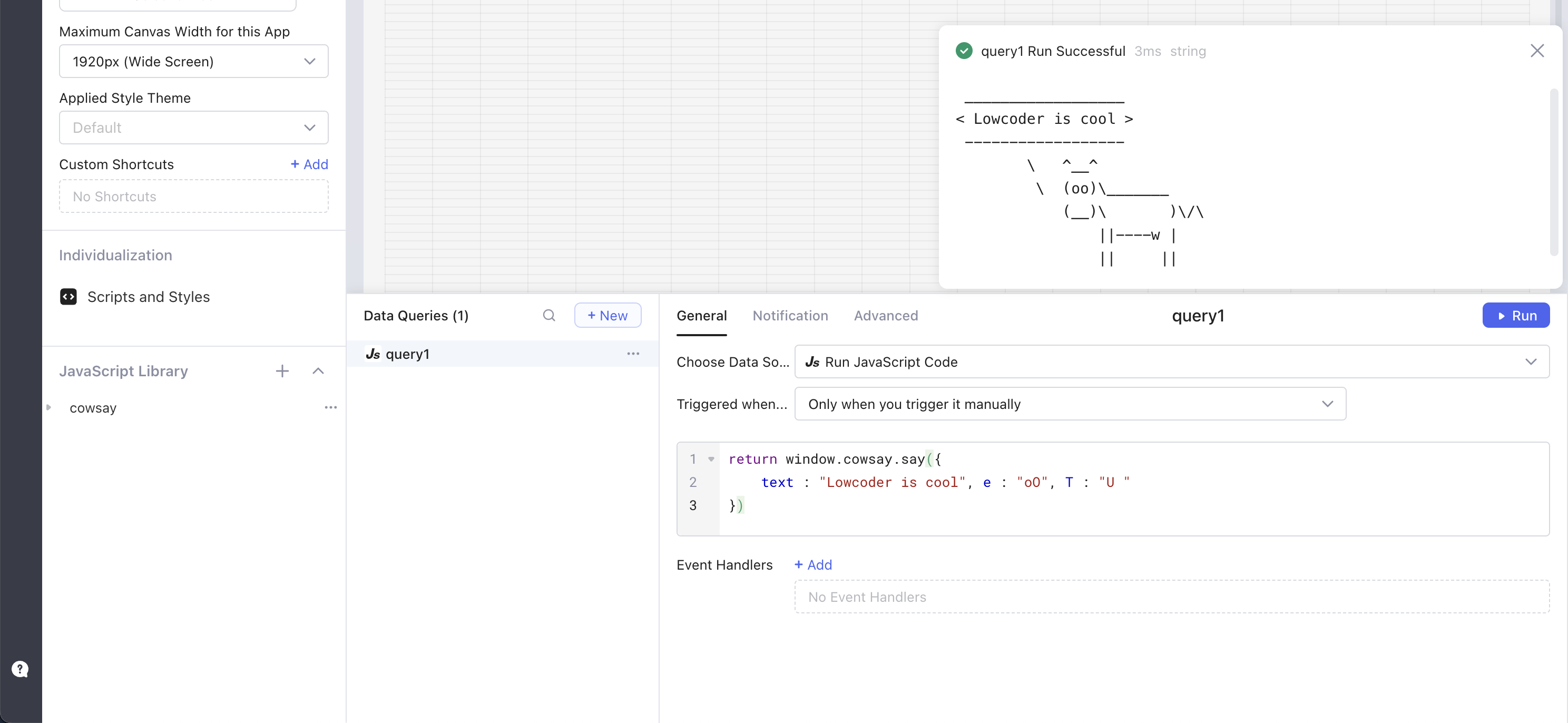
Task: Click the green success checkmark icon
Action: click(964, 51)
